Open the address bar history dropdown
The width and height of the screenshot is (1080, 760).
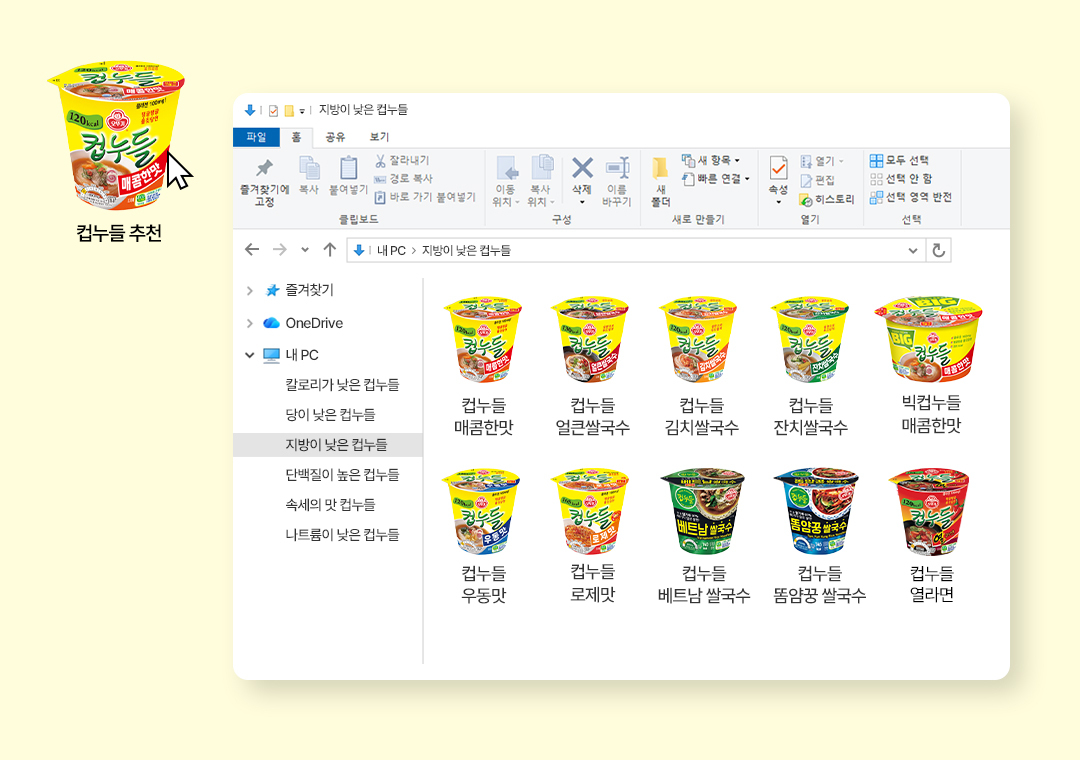click(x=913, y=251)
